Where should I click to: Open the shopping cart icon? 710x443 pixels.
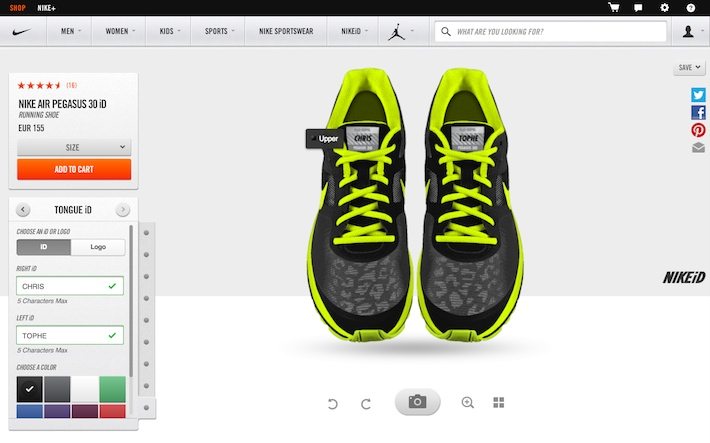(614, 7)
